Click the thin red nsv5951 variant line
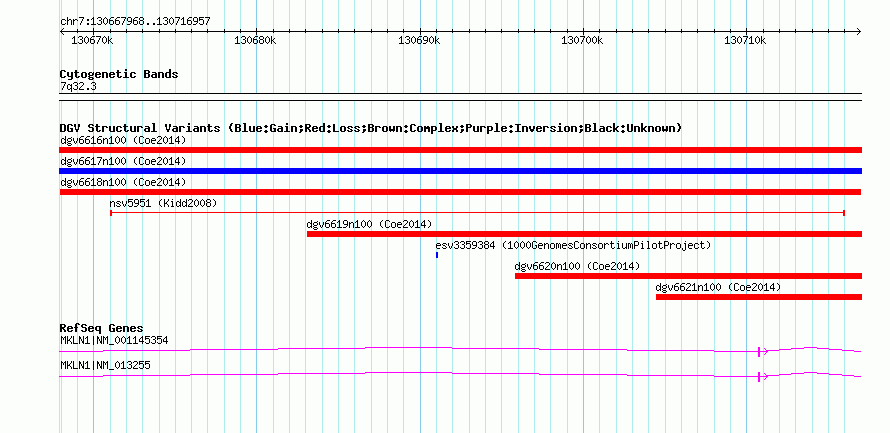Image resolution: width=890 pixels, height=433 pixels. pos(477,213)
